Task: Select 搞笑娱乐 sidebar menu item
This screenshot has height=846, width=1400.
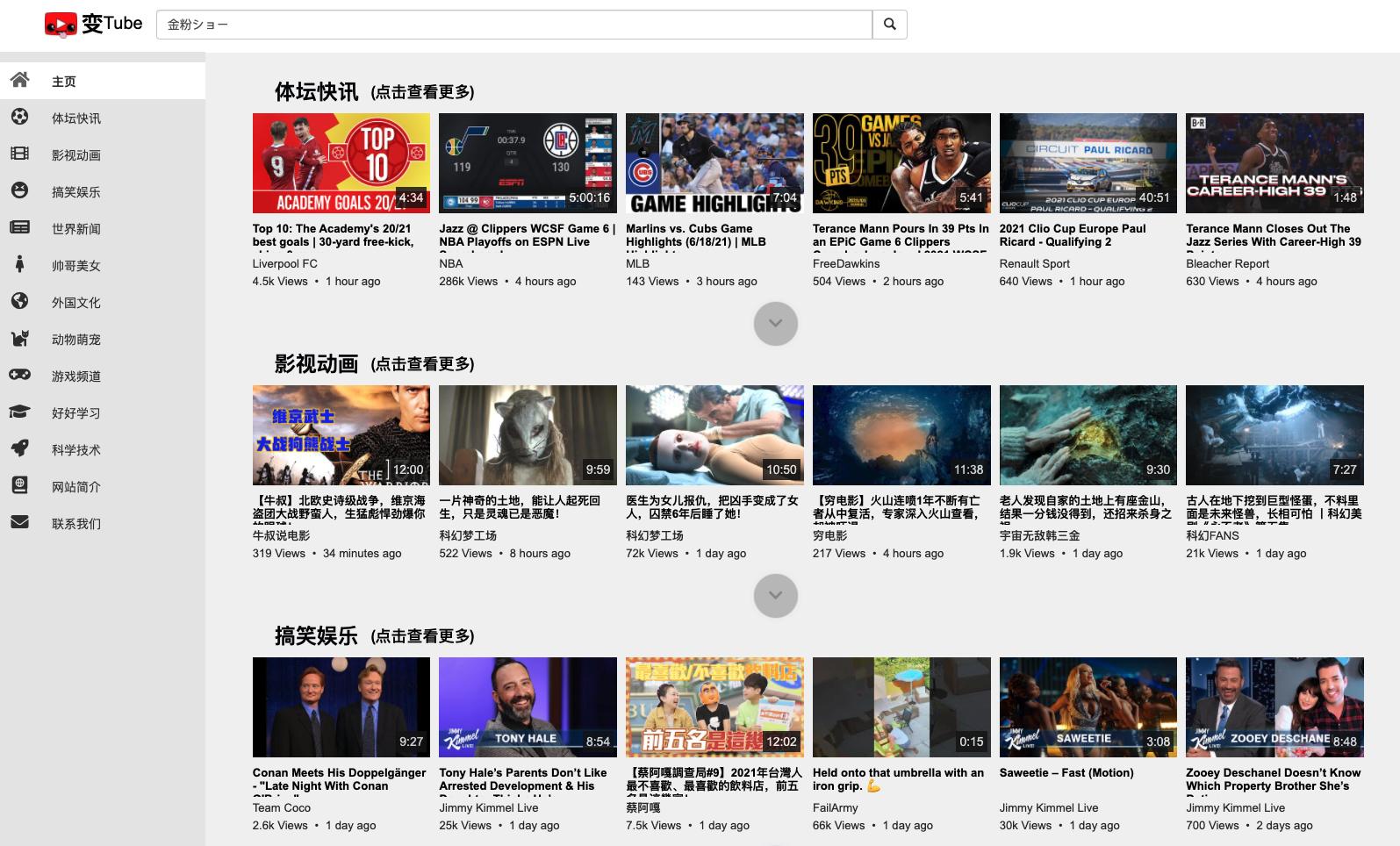Action: pyautogui.click(x=103, y=192)
